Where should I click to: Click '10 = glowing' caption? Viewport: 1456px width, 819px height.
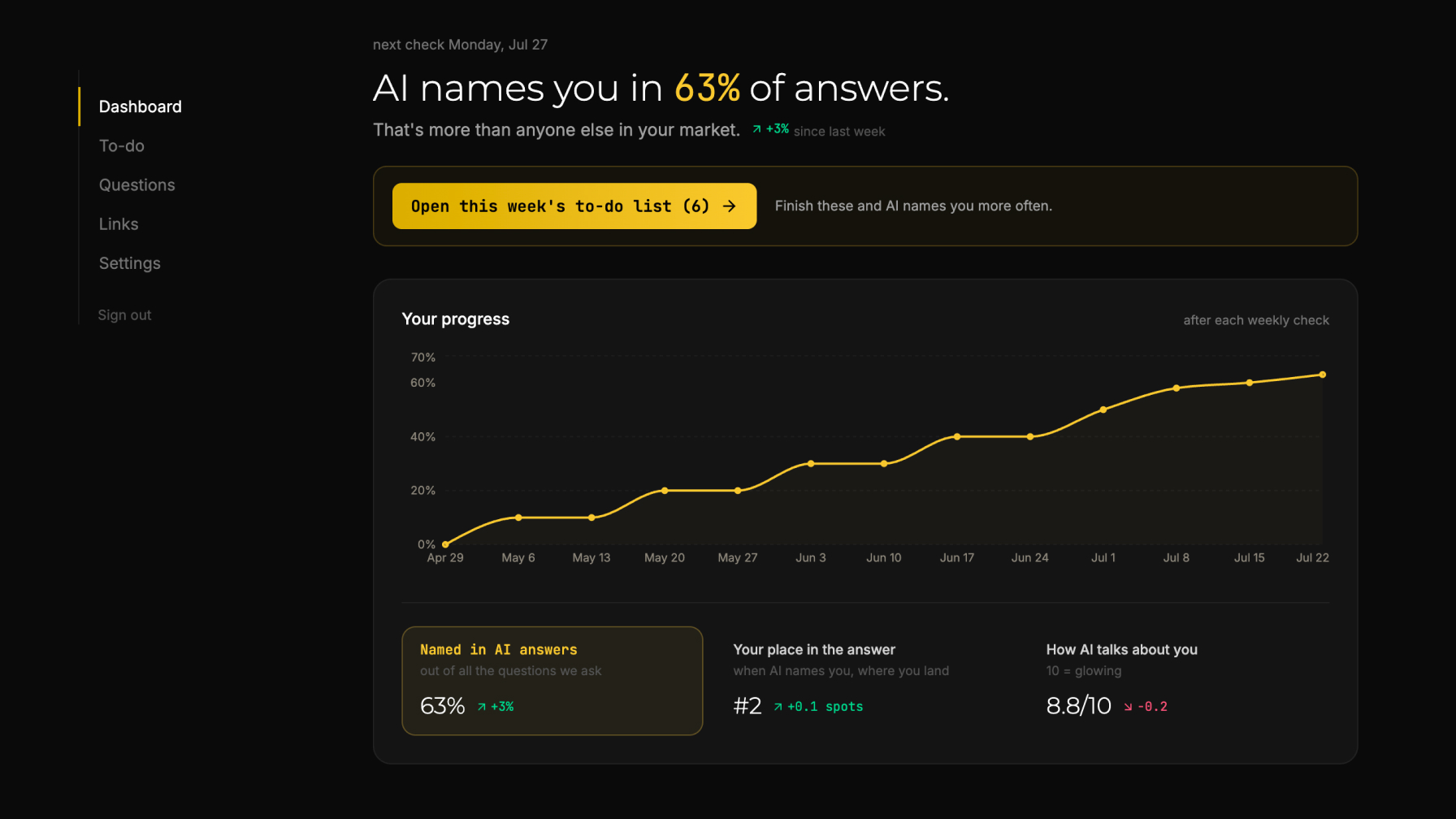(x=1084, y=671)
